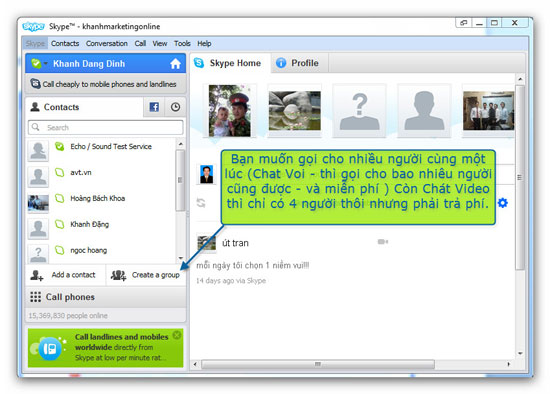Click contact list scroll down arrow

pos(180,258)
